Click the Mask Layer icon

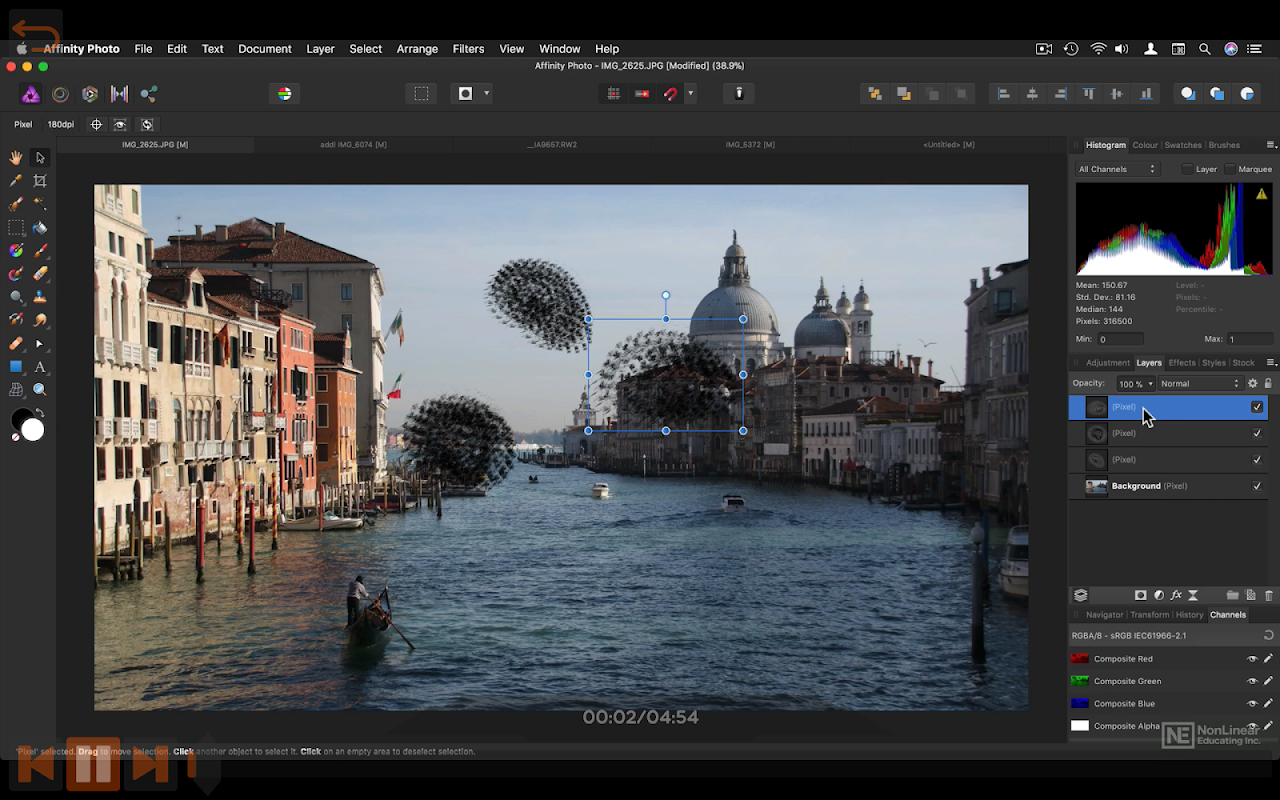[1140, 595]
